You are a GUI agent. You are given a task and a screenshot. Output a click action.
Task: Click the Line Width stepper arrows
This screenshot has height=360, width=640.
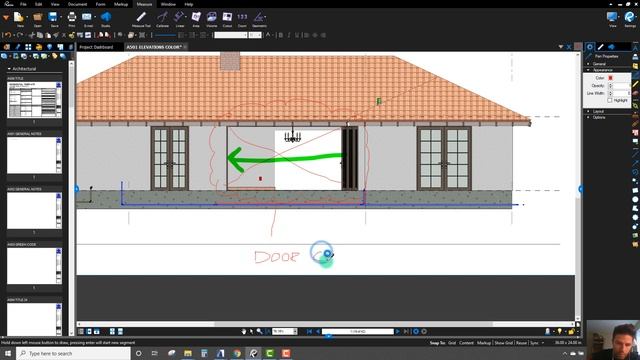[x=610, y=93]
